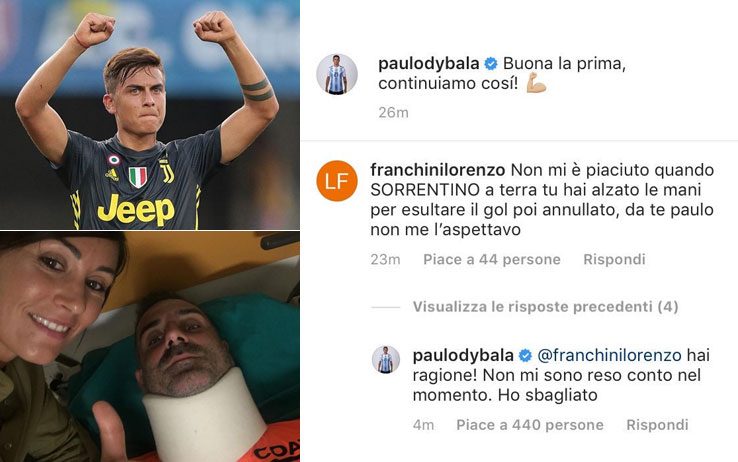Open paulodybala avatar next to the reply comment
The height and width of the screenshot is (462, 738).
pos(386,360)
